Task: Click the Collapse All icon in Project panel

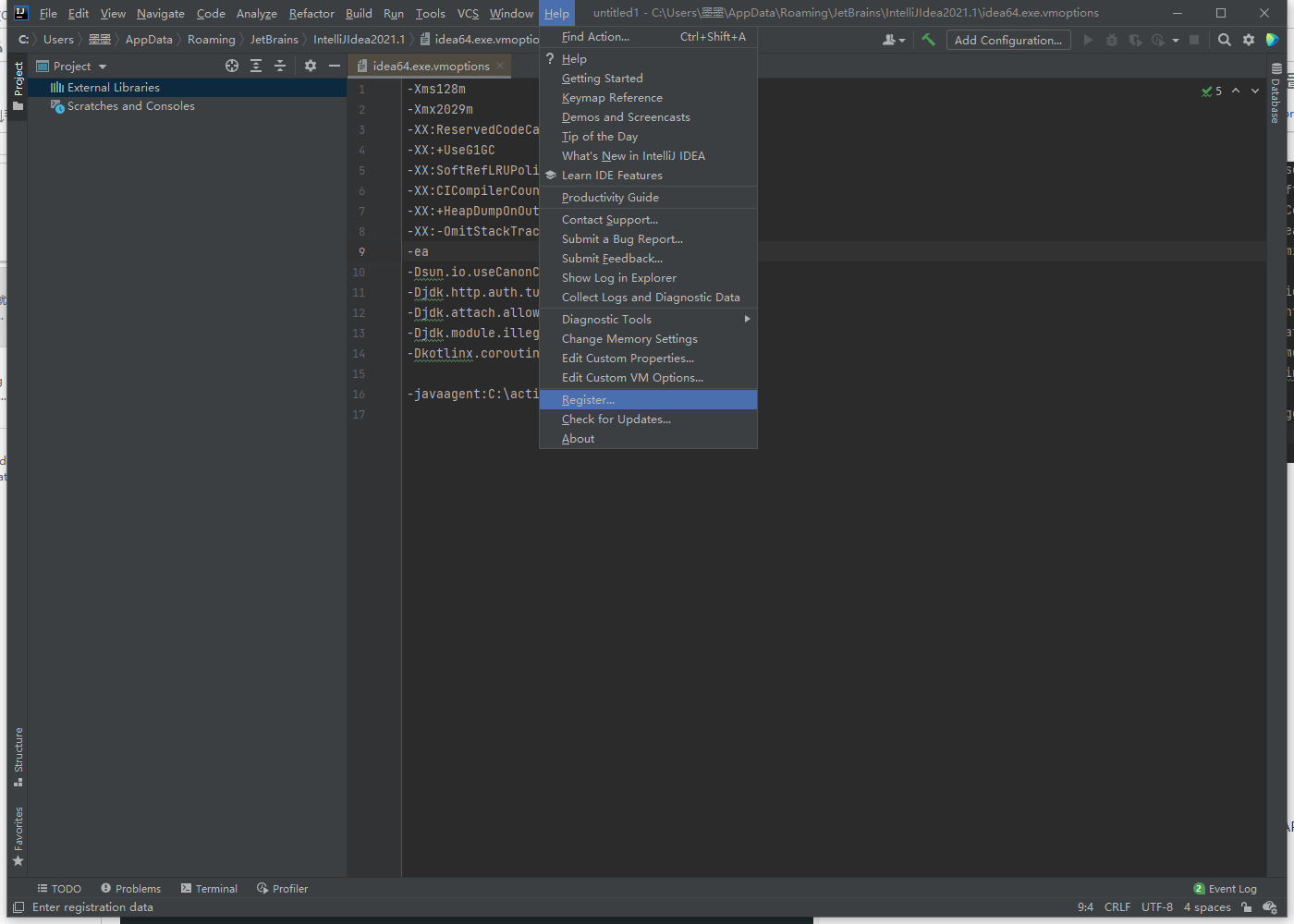Action: click(280, 66)
